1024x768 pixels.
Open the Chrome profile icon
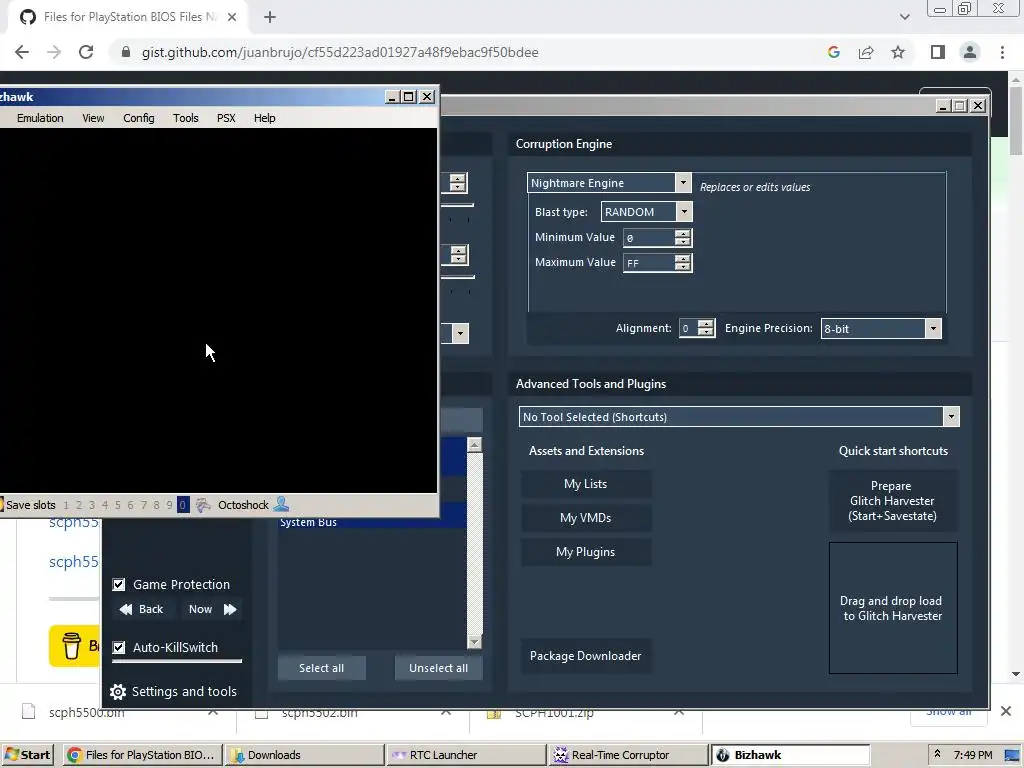coord(970,52)
